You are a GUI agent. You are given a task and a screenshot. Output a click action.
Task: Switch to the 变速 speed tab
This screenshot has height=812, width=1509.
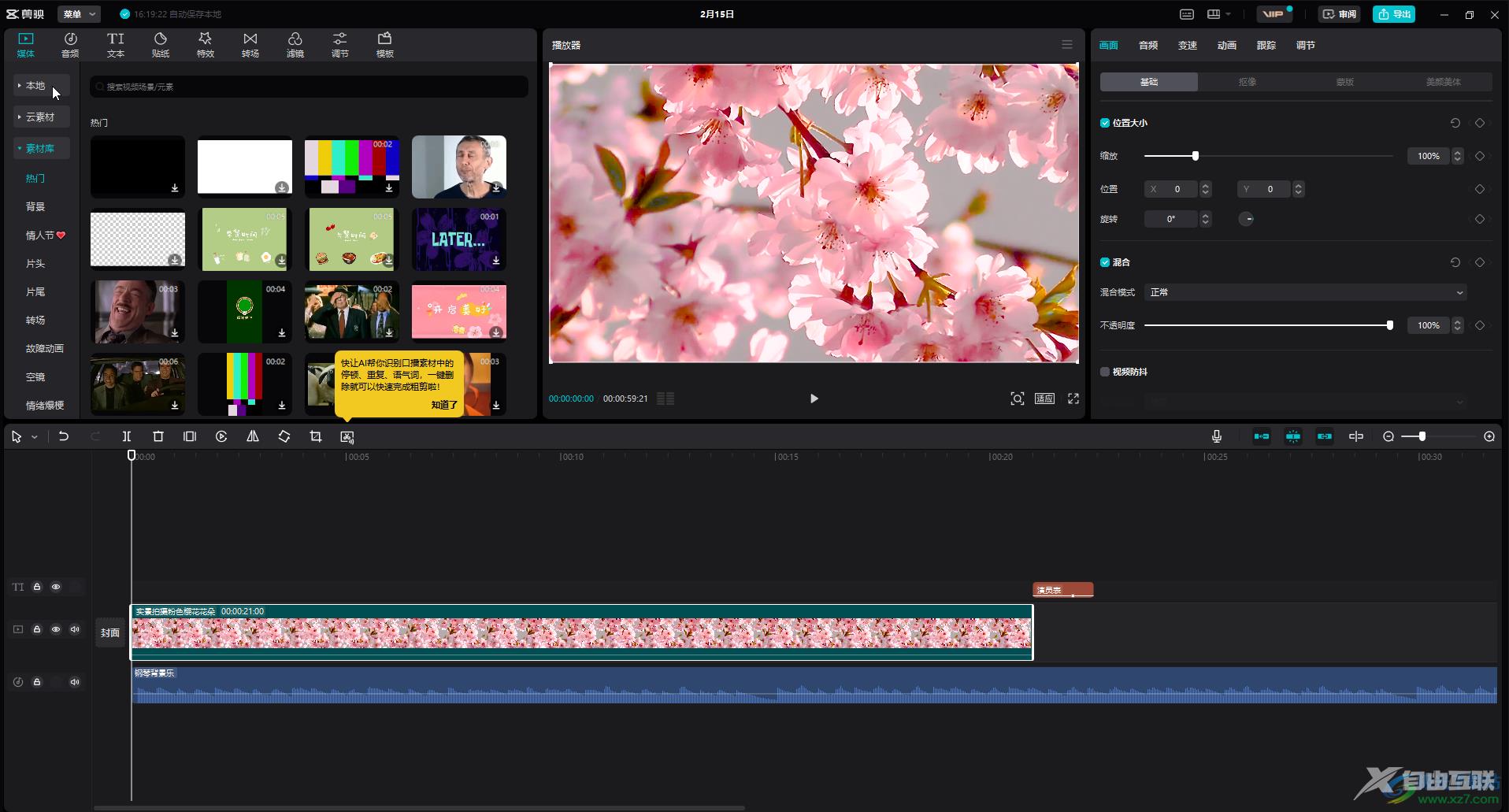[x=1188, y=45]
